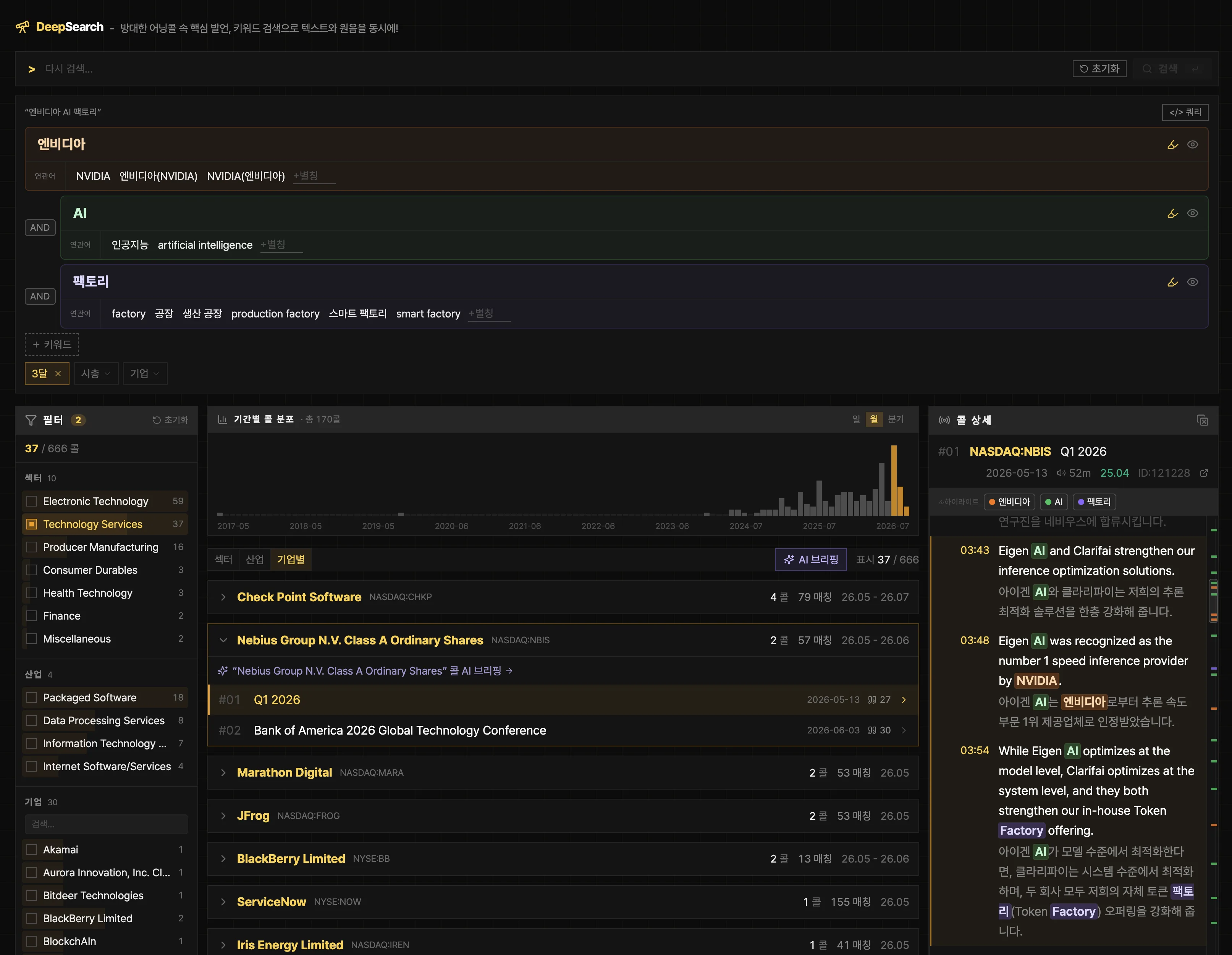The height and width of the screenshot is (955, 1232).
Task: Collapse the Nebius Group N.V. row
Action: [563, 640]
